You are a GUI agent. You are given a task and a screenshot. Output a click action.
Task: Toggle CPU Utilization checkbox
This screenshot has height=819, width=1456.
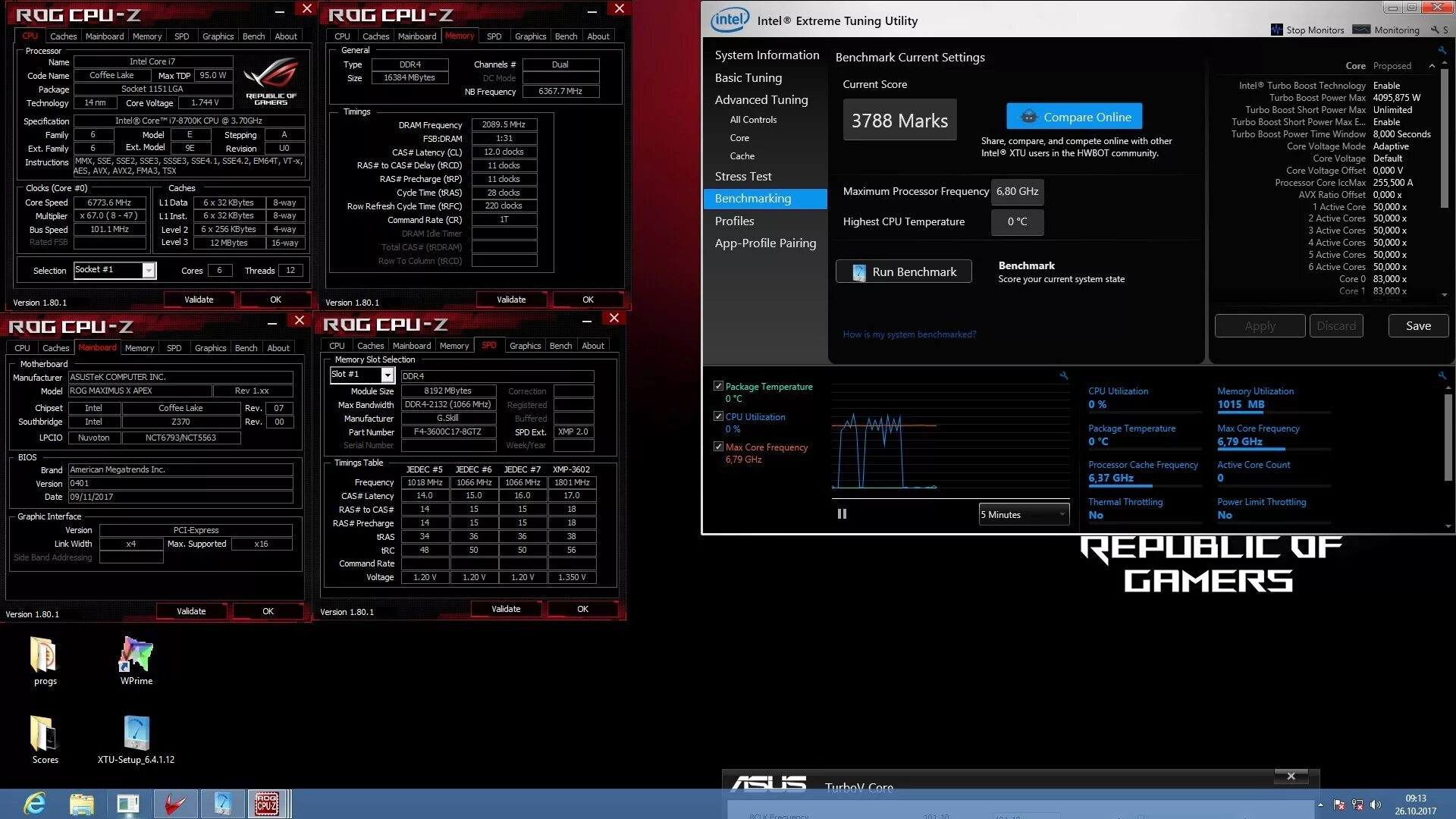point(718,416)
